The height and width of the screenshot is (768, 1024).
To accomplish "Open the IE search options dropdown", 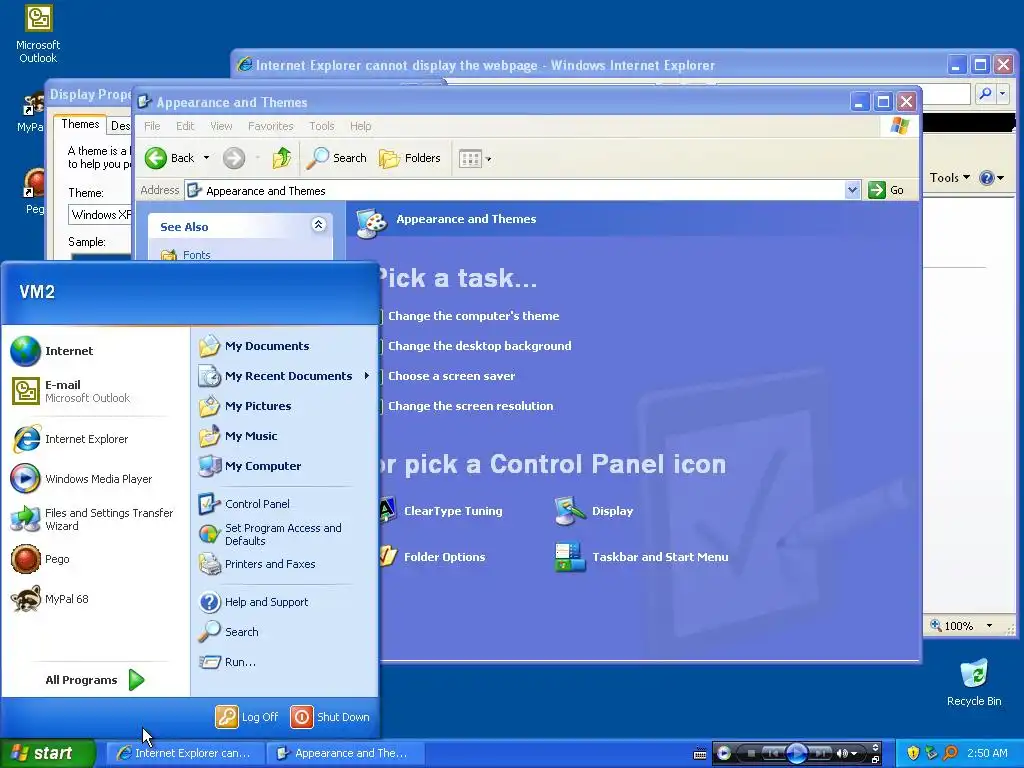I will (1002, 94).
